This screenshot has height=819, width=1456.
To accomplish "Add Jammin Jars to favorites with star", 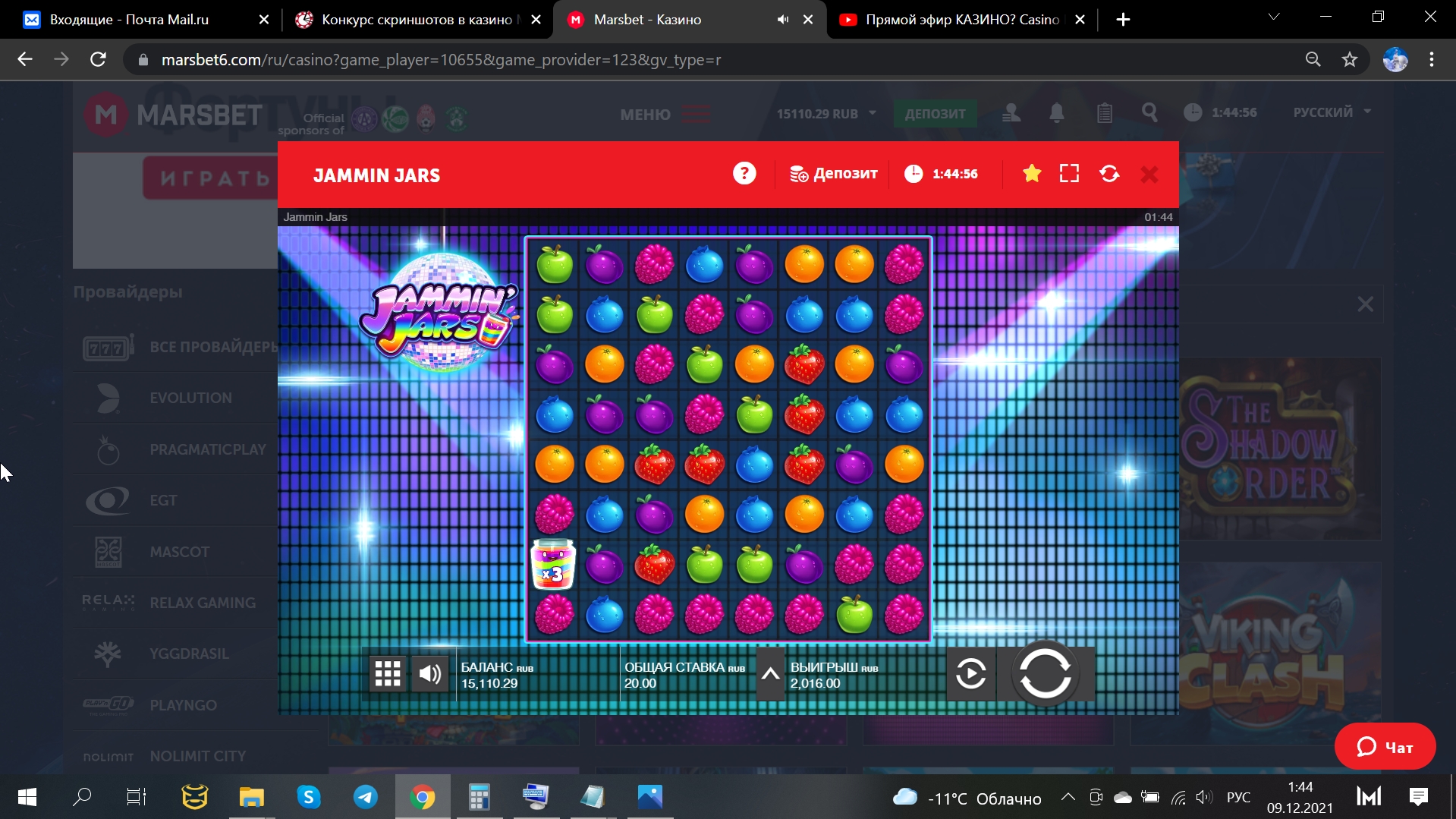I will coord(1032,174).
